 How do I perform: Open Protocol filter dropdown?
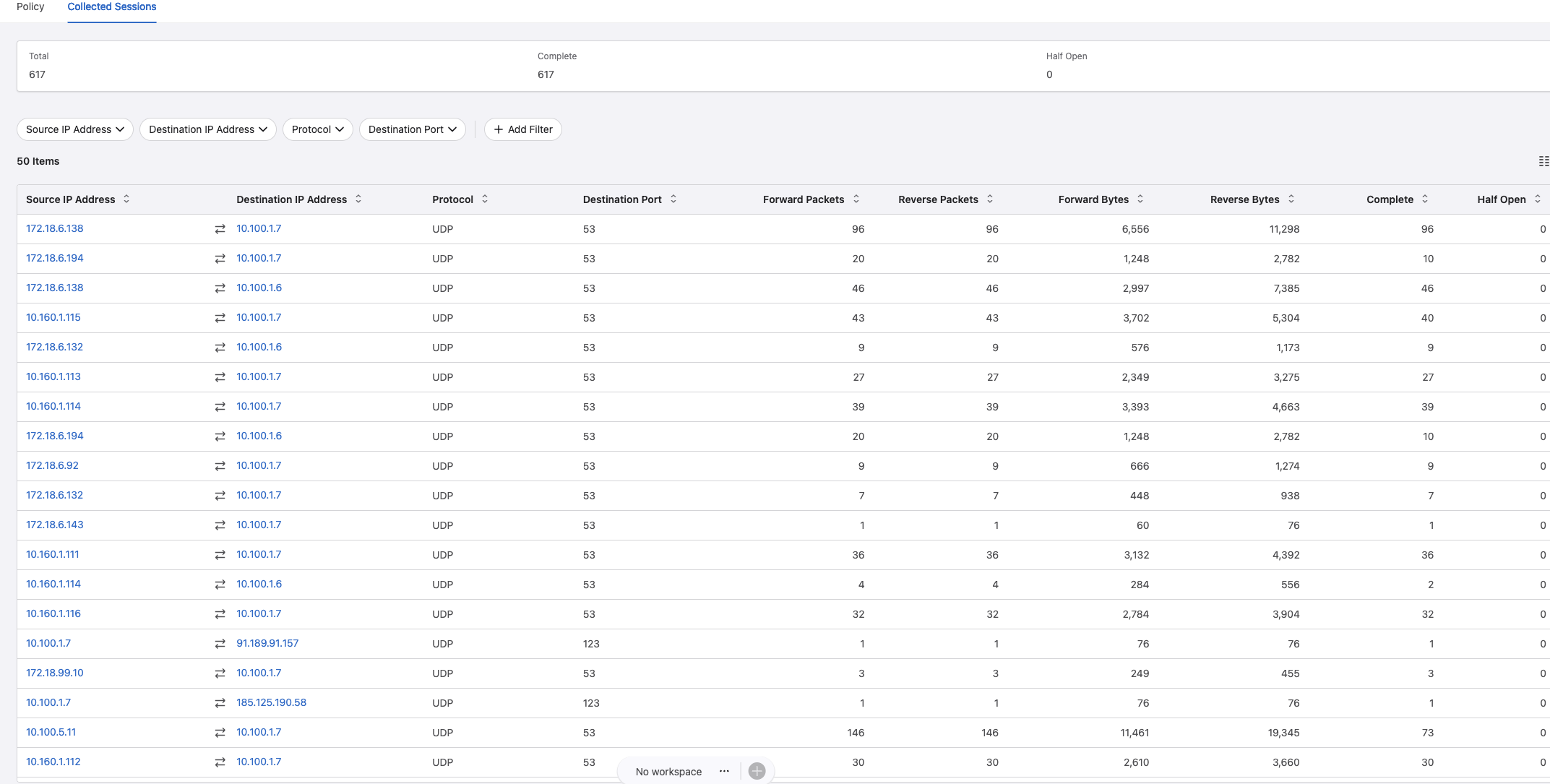[318, 129]
